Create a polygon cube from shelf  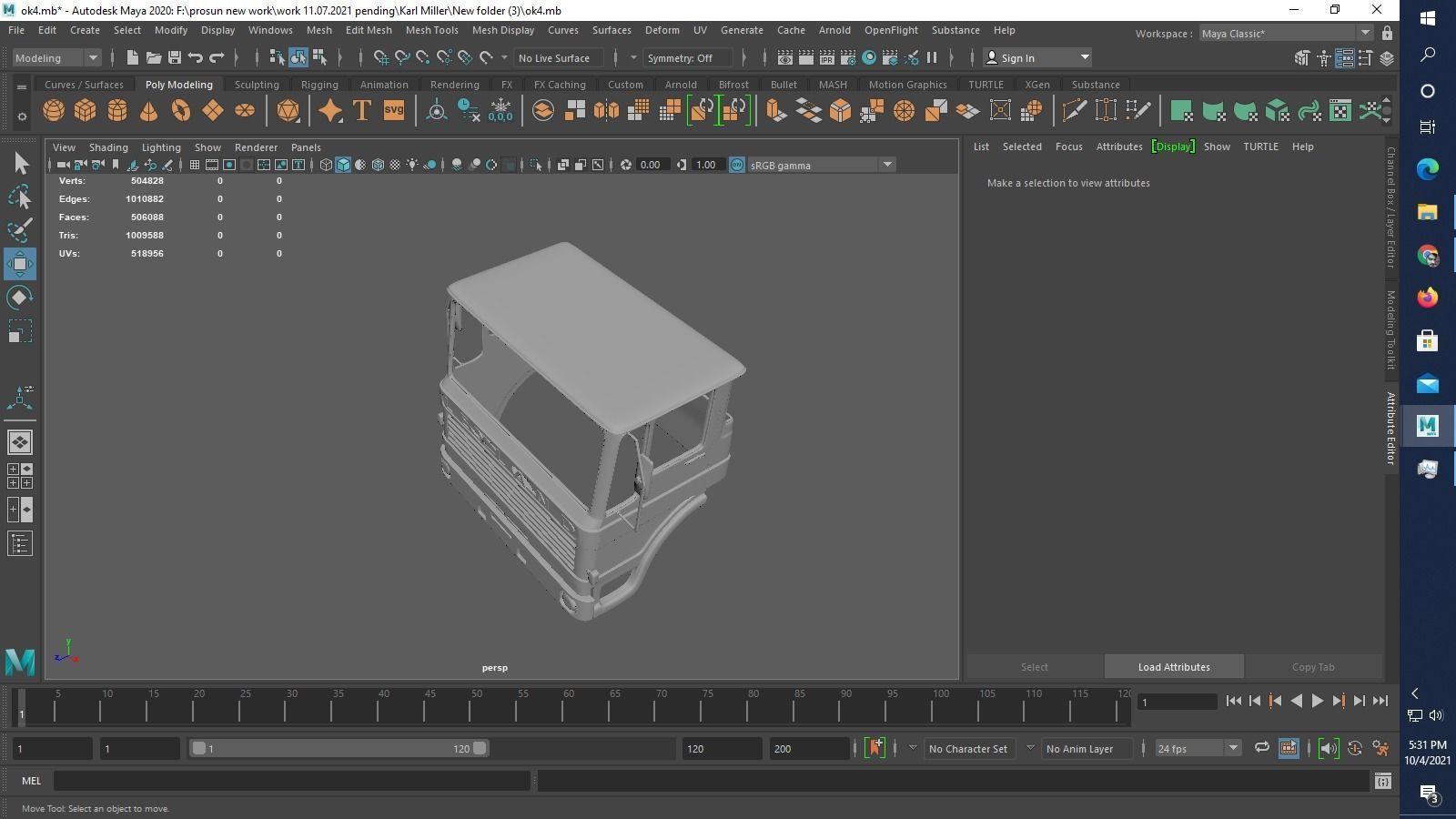(x=86, y=111)
